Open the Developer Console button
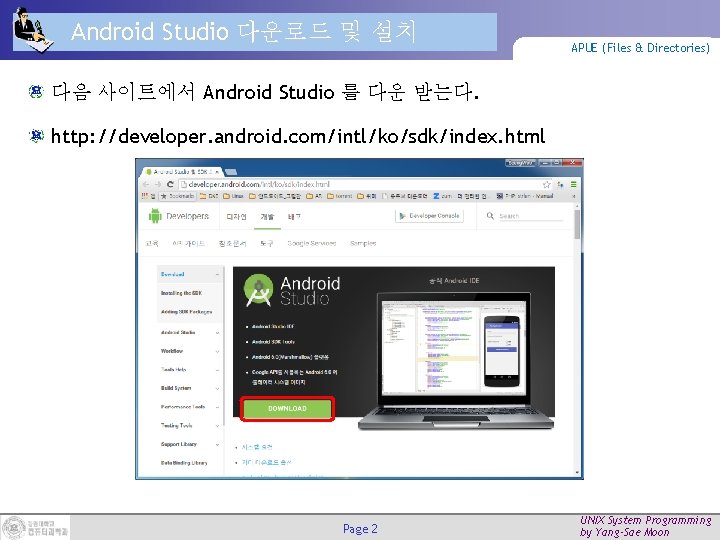Viewport: 720px width, 540px height. pos(429,216)
